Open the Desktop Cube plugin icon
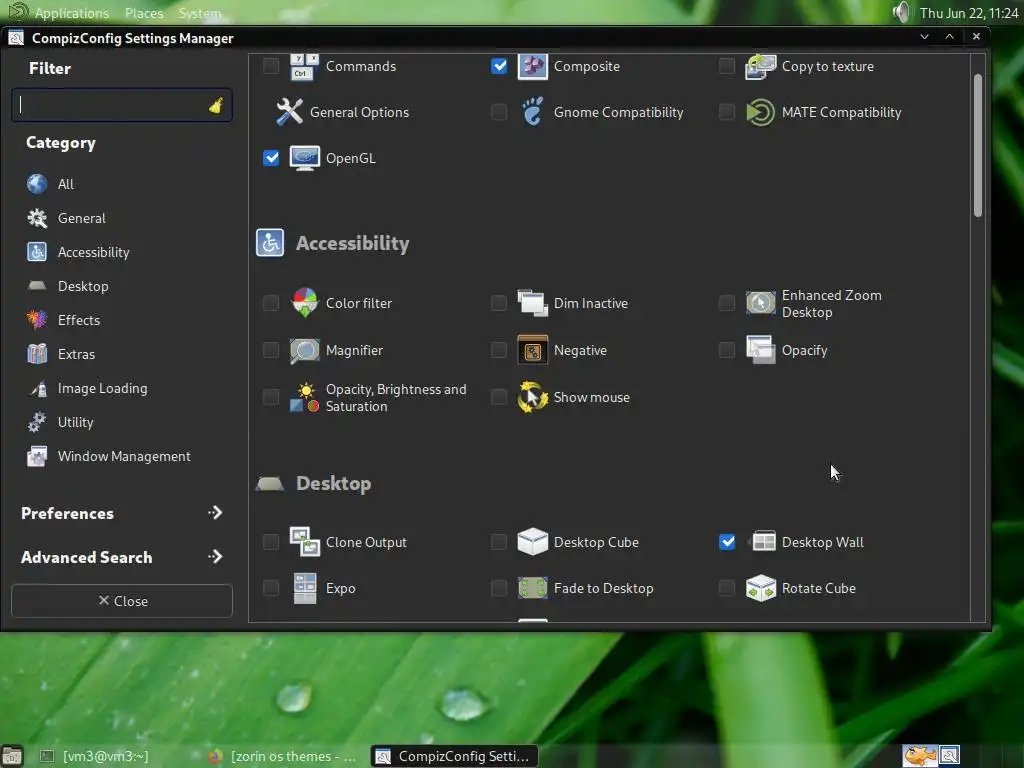 point(532,542)
